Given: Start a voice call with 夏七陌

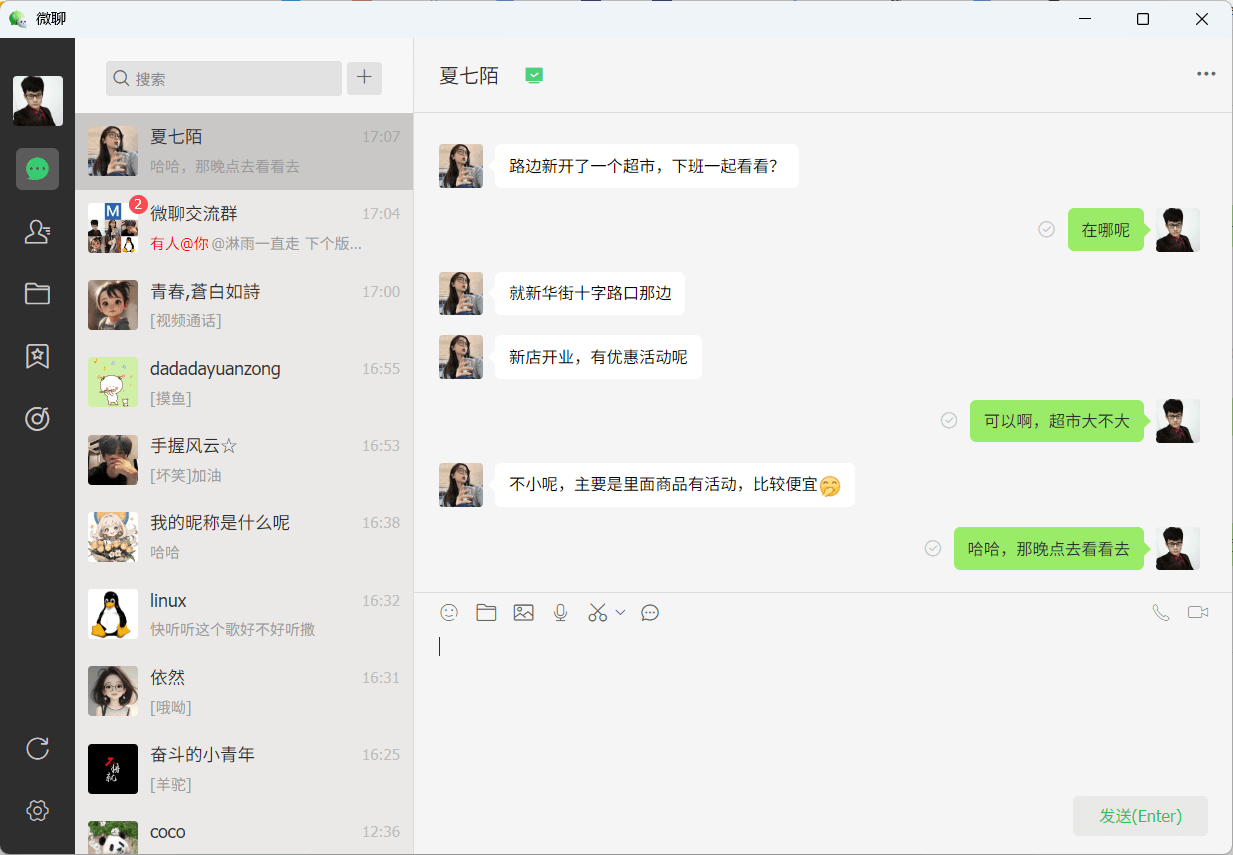Looking at the screenshot, I should [x=1160, y=612].
